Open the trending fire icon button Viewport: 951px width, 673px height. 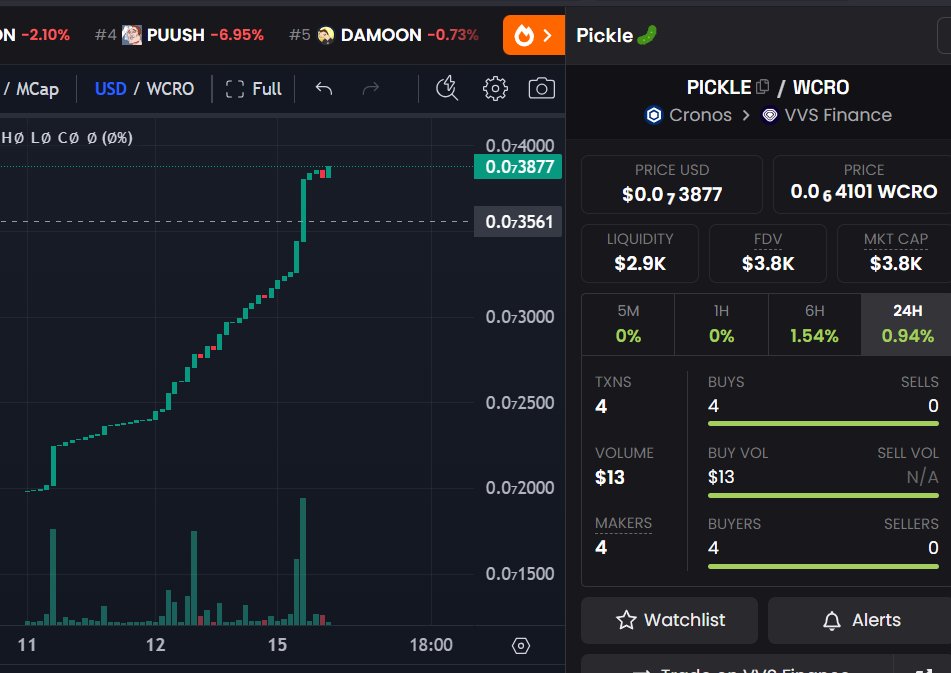click(534, 35)
